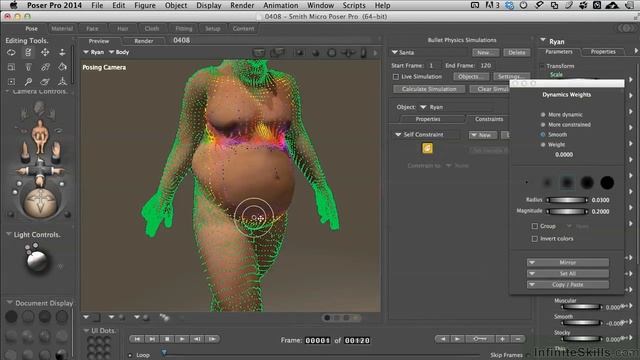Collapse the Light Controls panel

(9, 234)
